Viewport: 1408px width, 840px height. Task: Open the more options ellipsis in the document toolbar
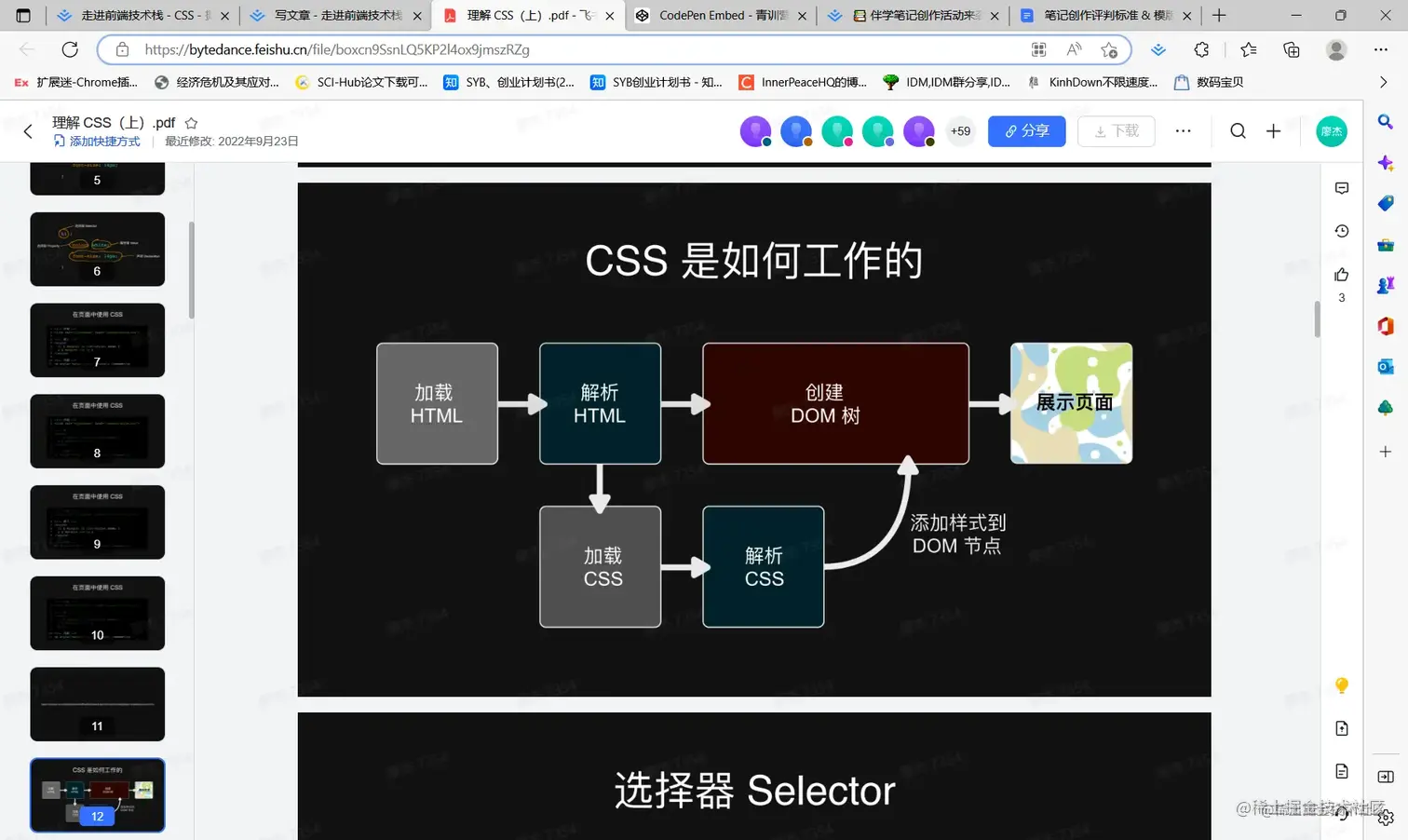tap(1183, 131)
